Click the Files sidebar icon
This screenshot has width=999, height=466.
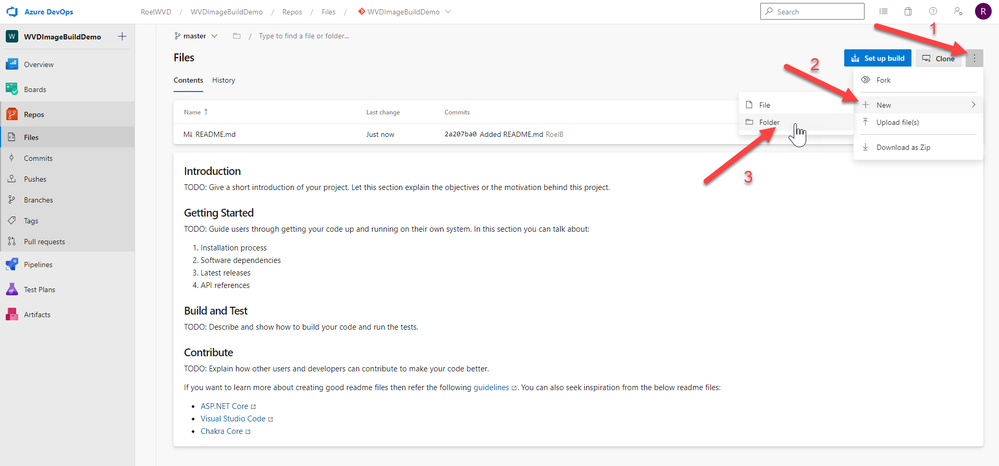11,137
